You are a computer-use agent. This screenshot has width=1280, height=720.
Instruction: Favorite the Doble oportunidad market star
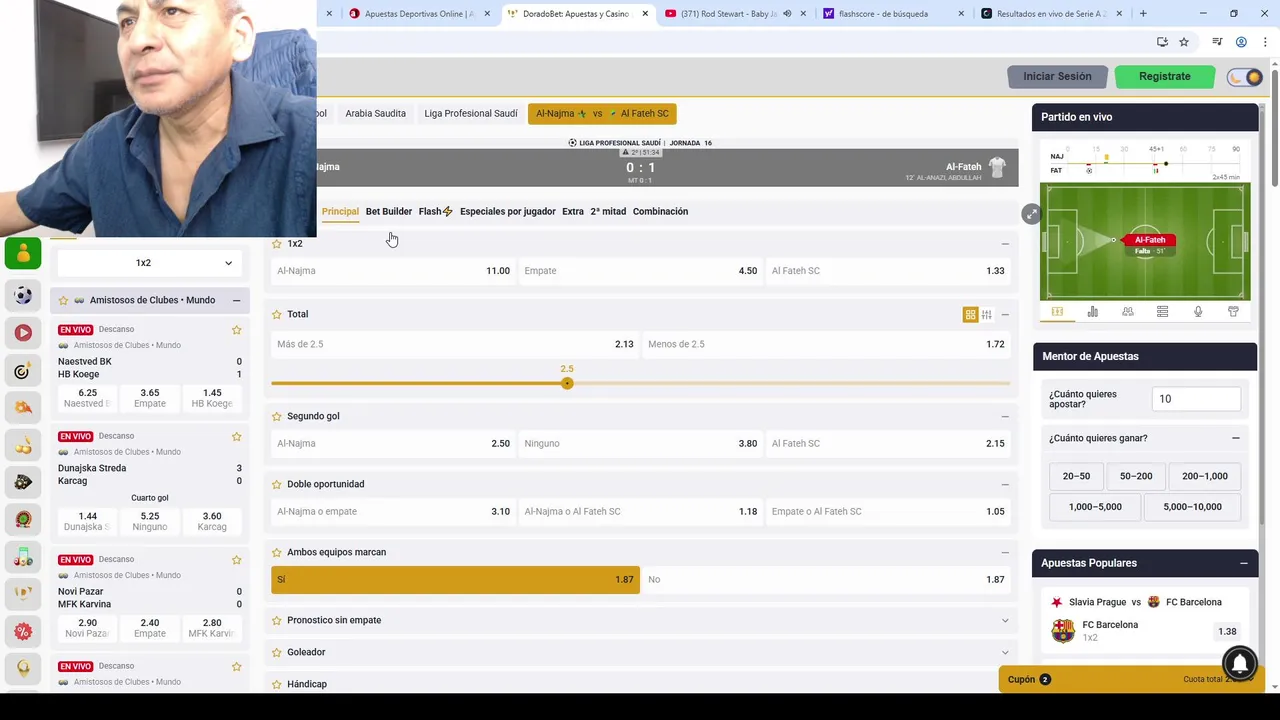(277, 484)
